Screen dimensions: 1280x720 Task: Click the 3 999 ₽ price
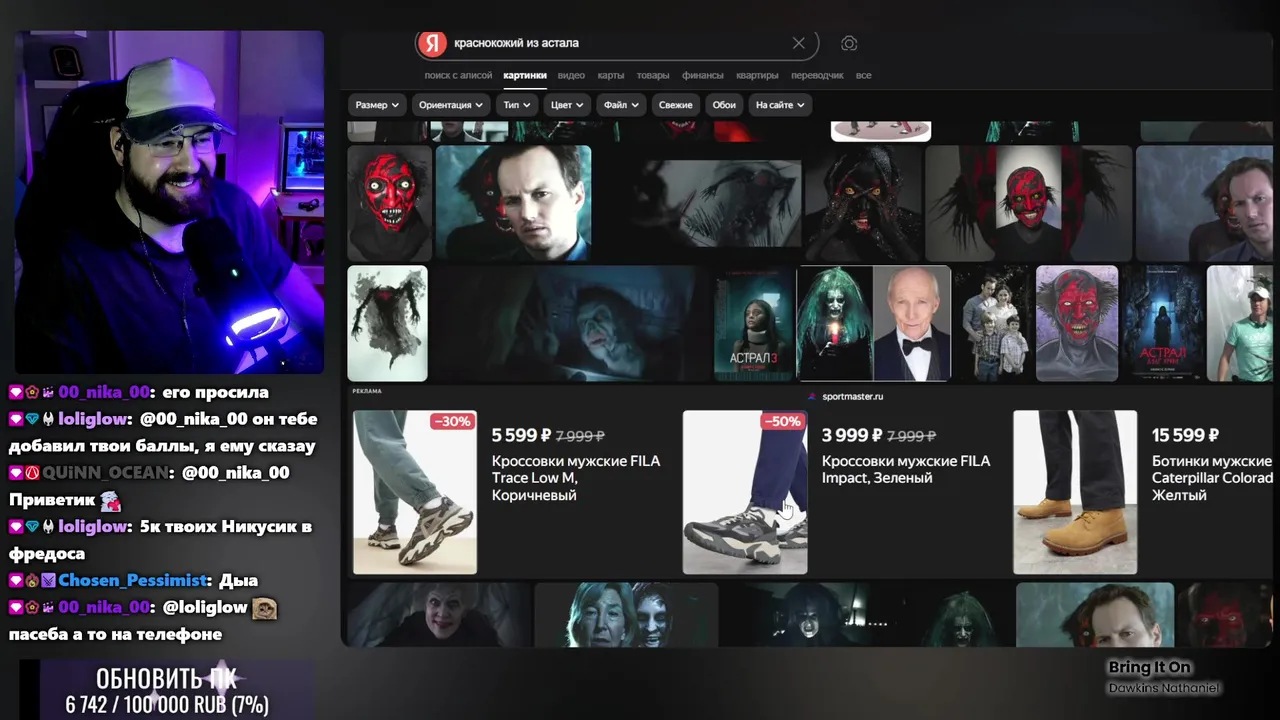coord(851,435)
